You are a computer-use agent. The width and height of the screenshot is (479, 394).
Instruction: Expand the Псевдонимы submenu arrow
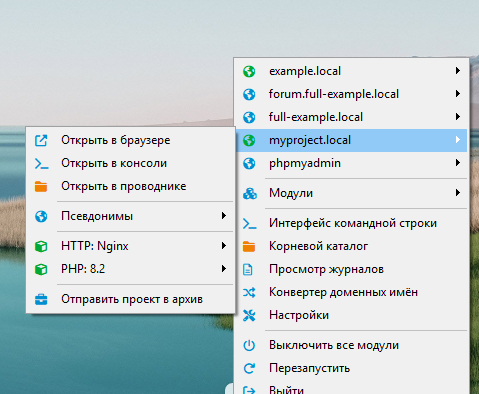point(224,216)
